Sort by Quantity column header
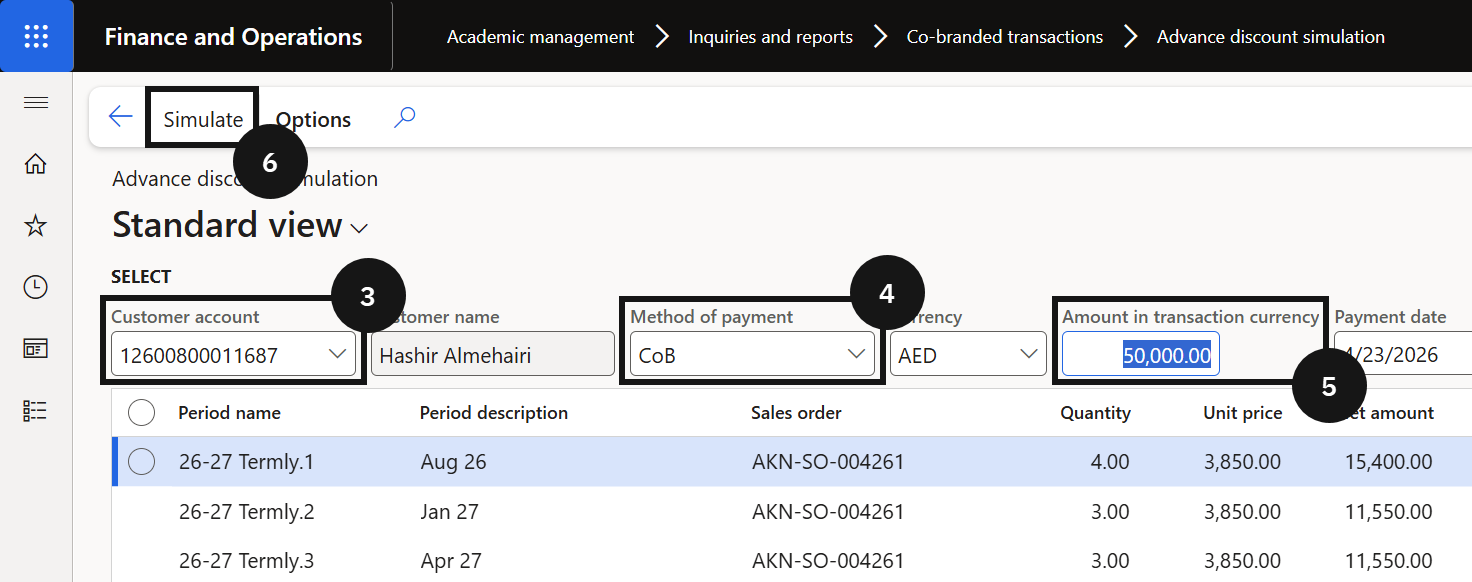 [x=1095, y=413]
